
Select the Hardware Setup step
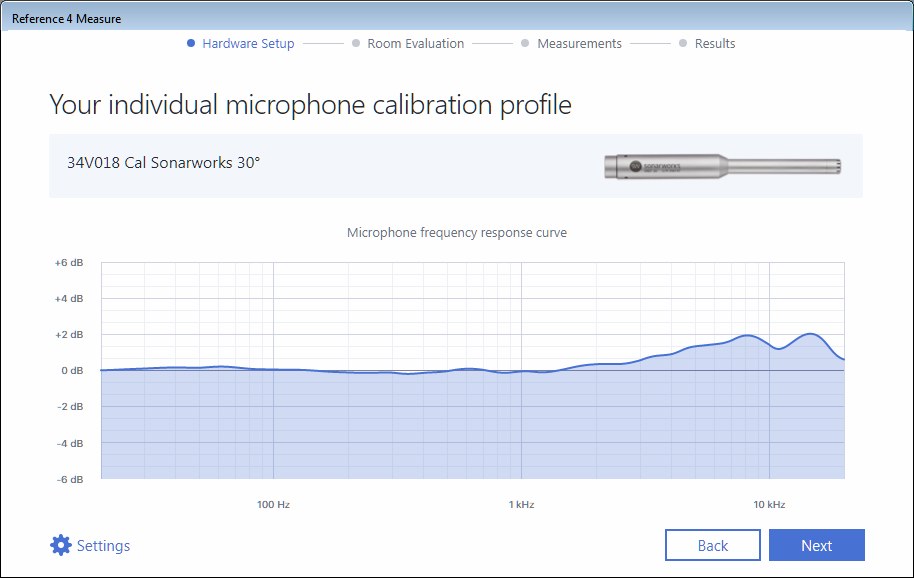point(248,44)
